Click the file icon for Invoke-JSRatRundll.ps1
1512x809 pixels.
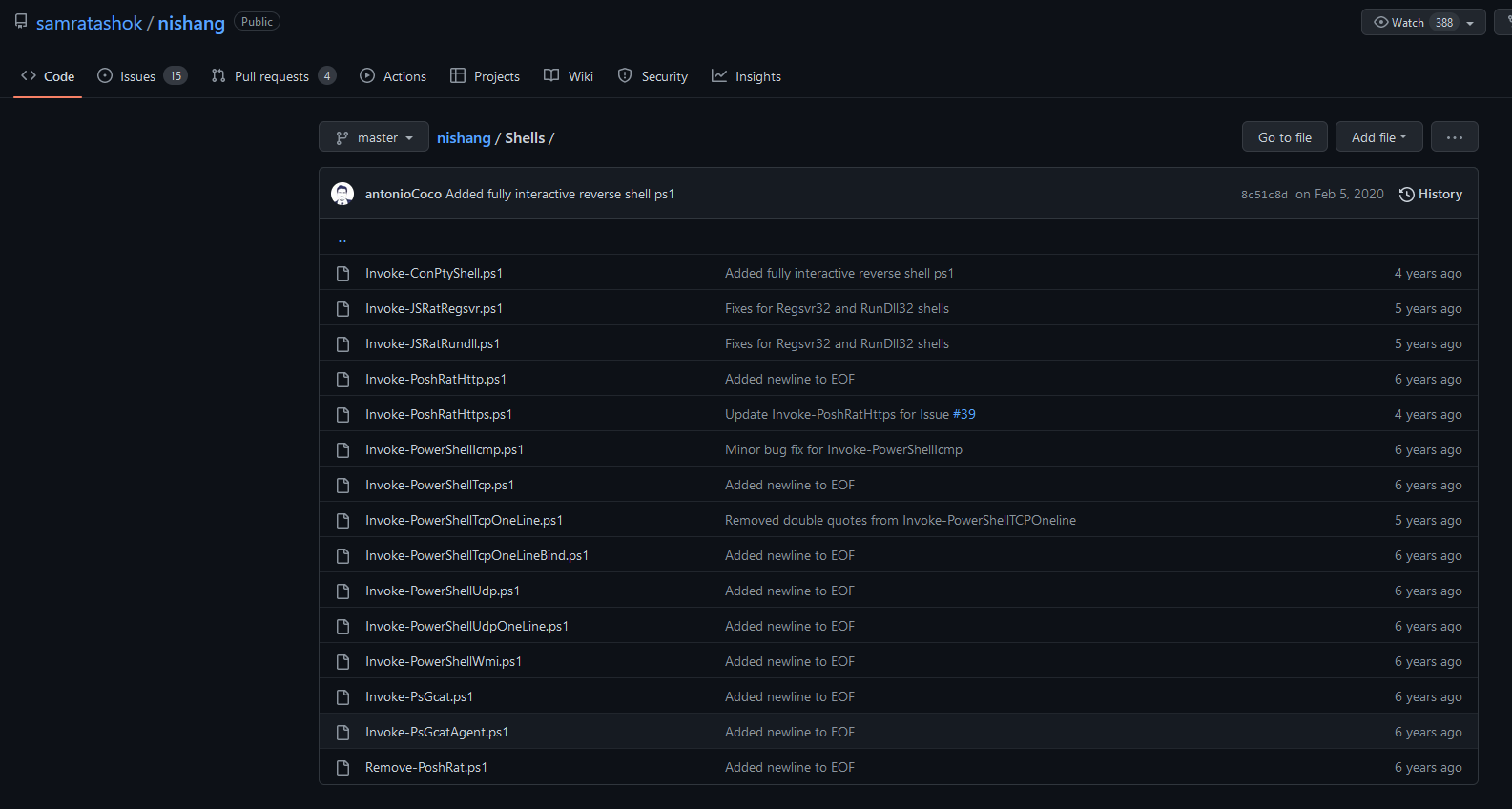click(343, 344)
